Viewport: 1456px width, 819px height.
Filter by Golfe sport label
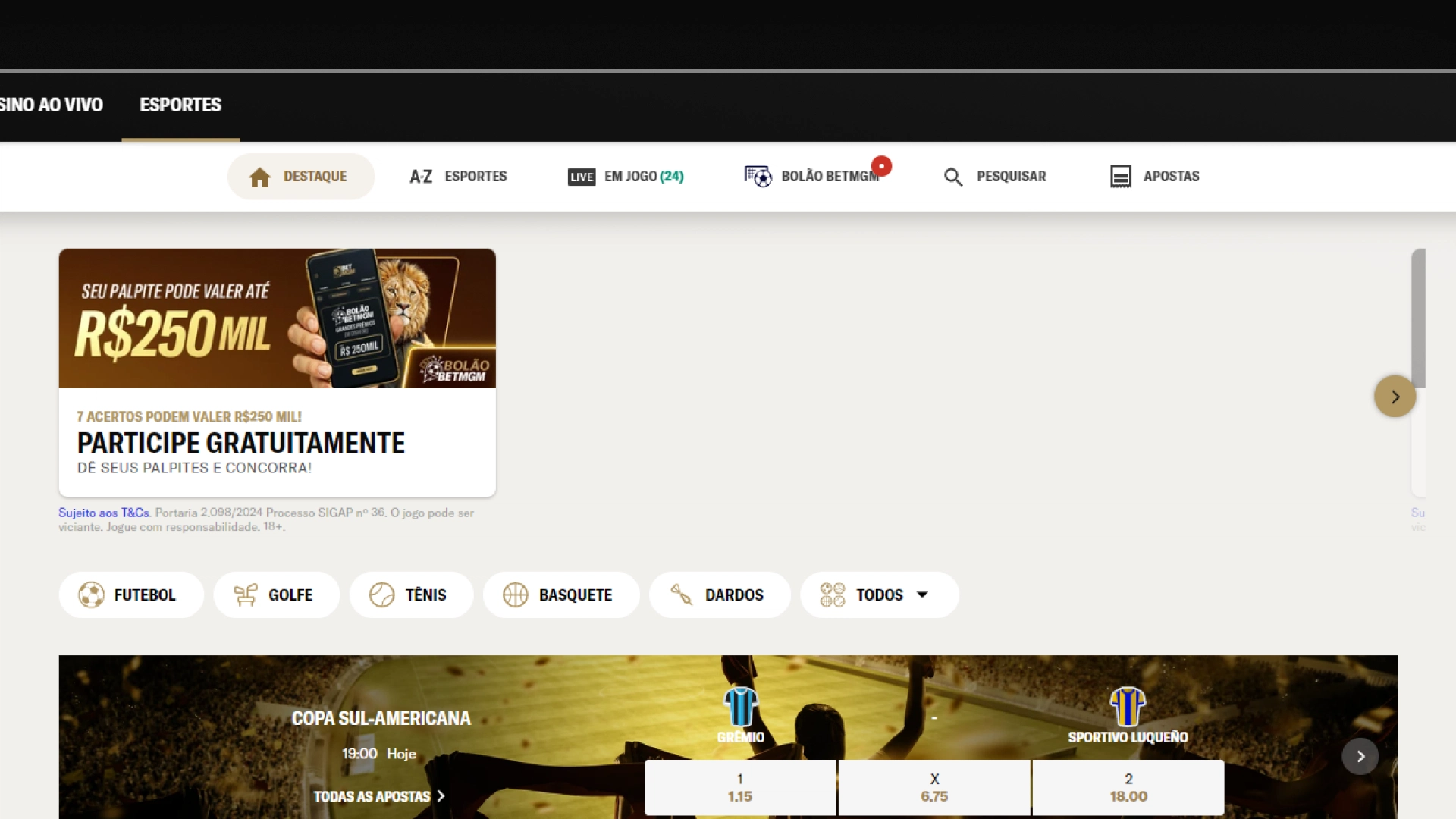click(290, 595)
